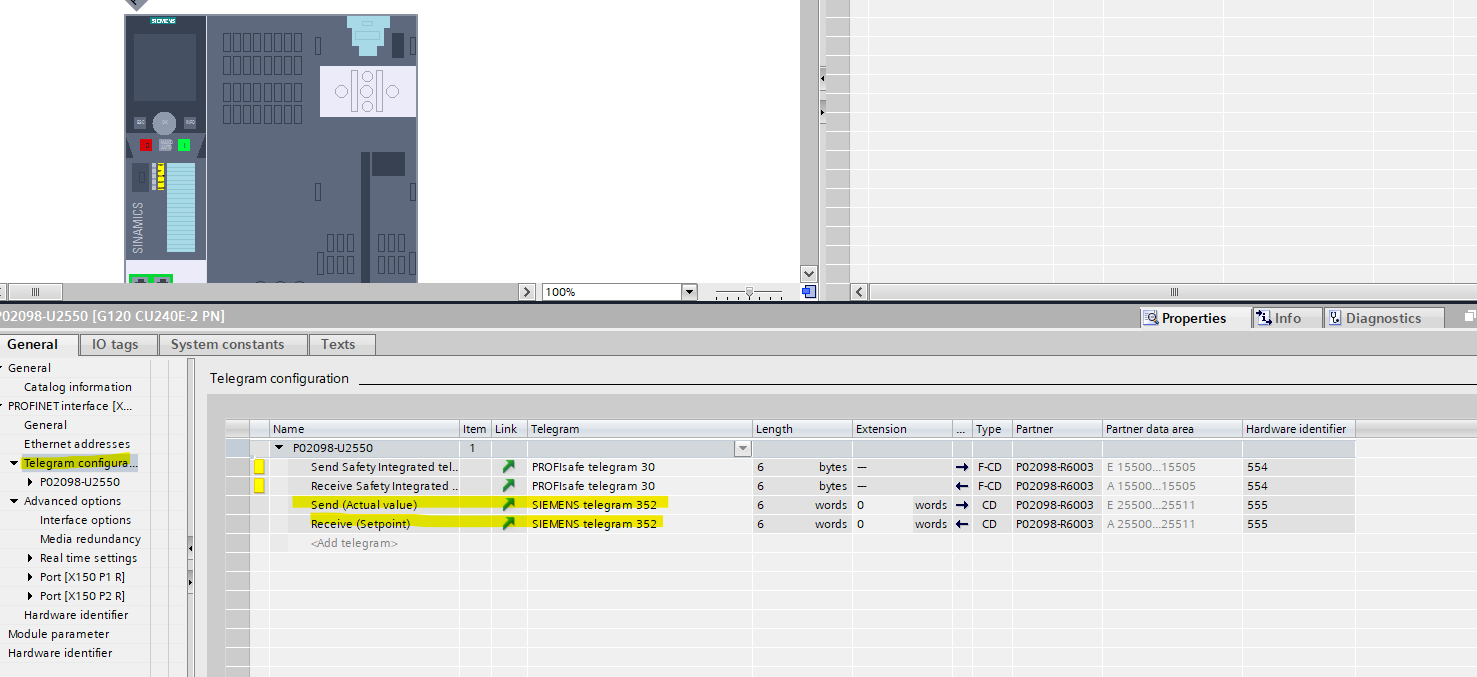Click direction arrow in Send Safety Integrated row
The height and width of the screenshot is (677, 1477).
coord(962,467)
